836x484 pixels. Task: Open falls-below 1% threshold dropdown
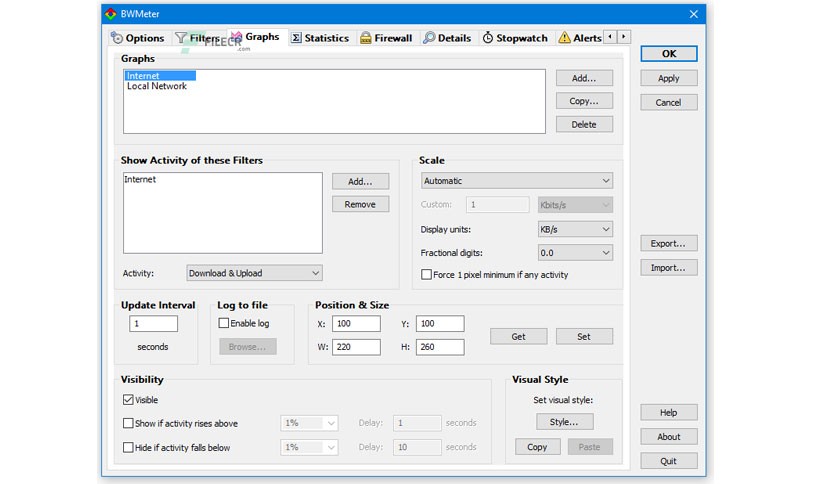[x=309, y=447]
